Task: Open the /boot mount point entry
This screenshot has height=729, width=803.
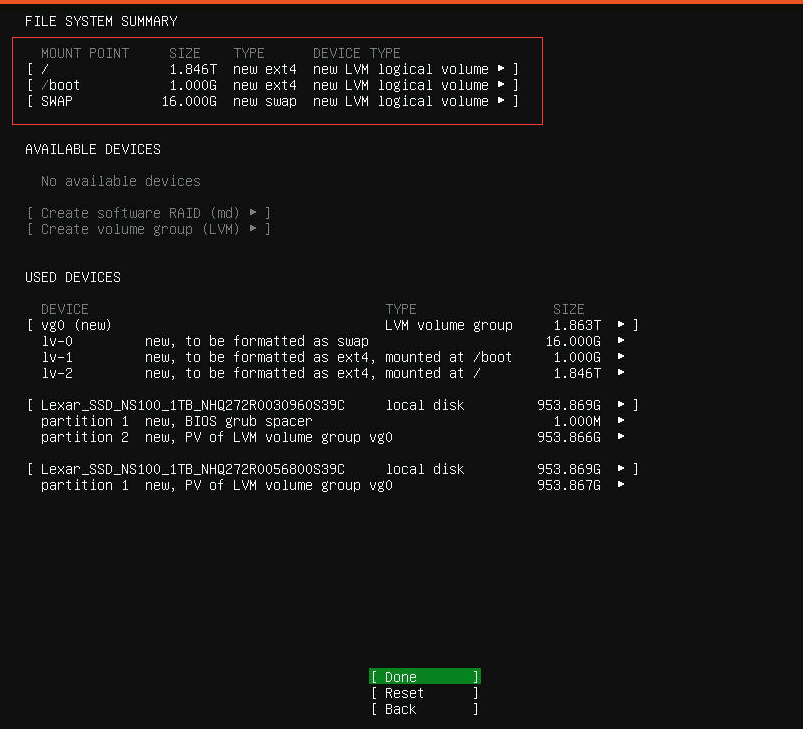Action: click(60, 85)
